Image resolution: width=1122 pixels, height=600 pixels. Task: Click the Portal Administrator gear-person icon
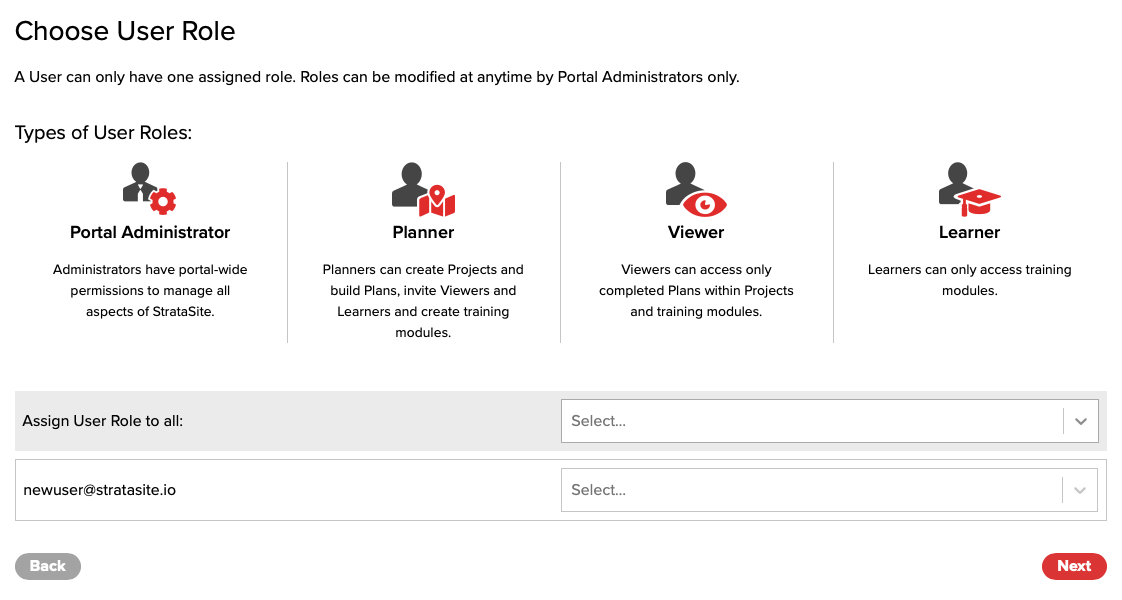150,189
